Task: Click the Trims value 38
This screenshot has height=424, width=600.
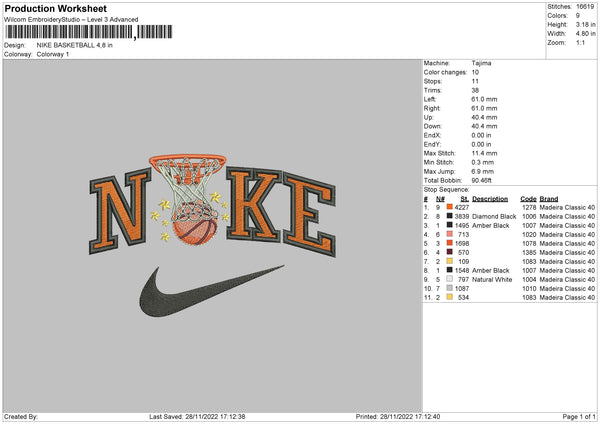Action: coord(475,90)
